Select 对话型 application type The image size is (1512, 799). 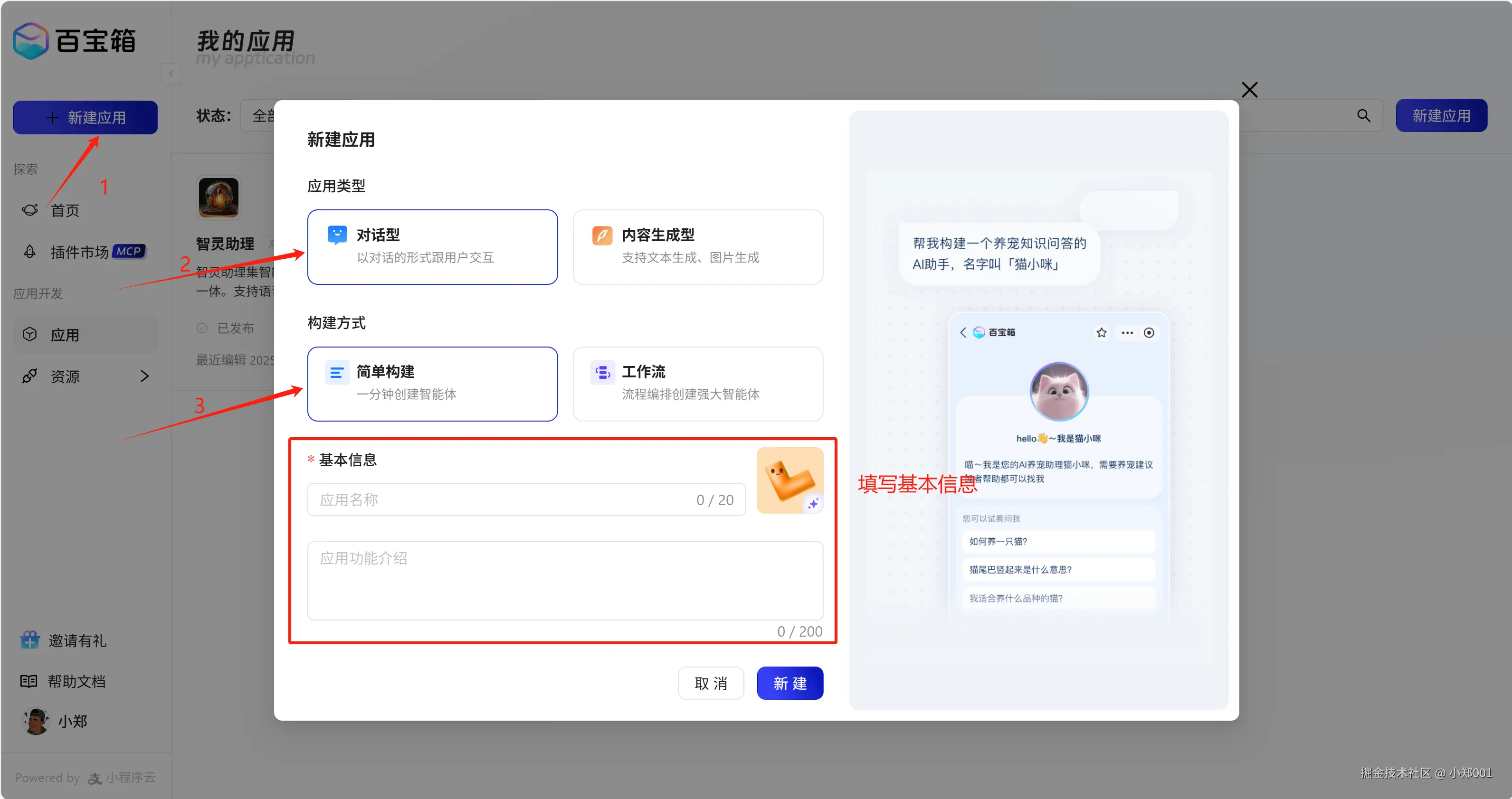point(432,246)
